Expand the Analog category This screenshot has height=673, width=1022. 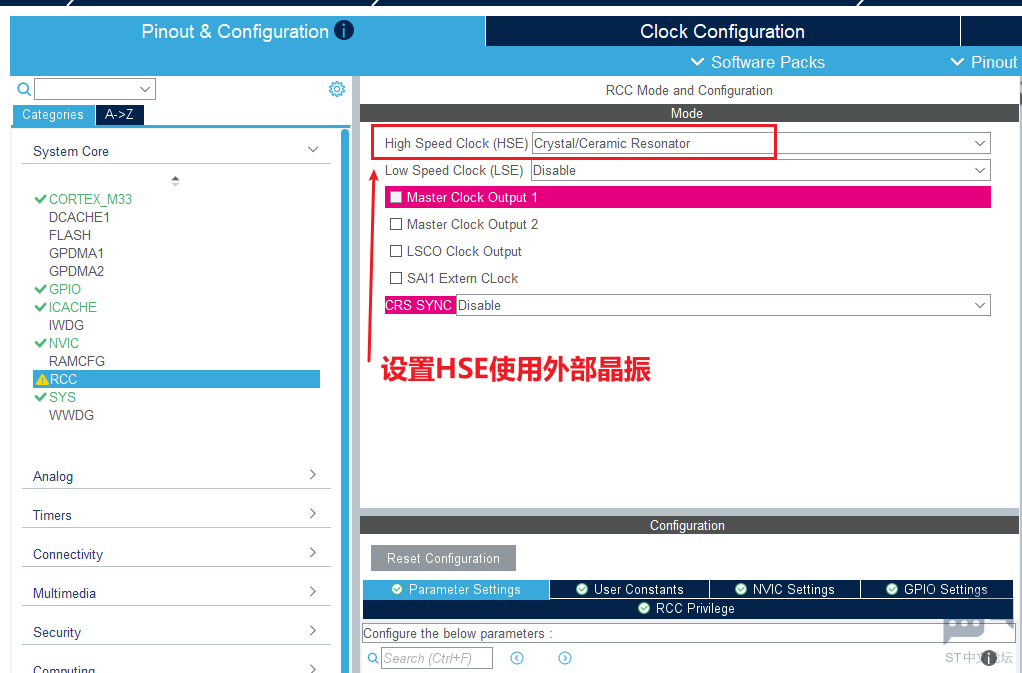313,474
